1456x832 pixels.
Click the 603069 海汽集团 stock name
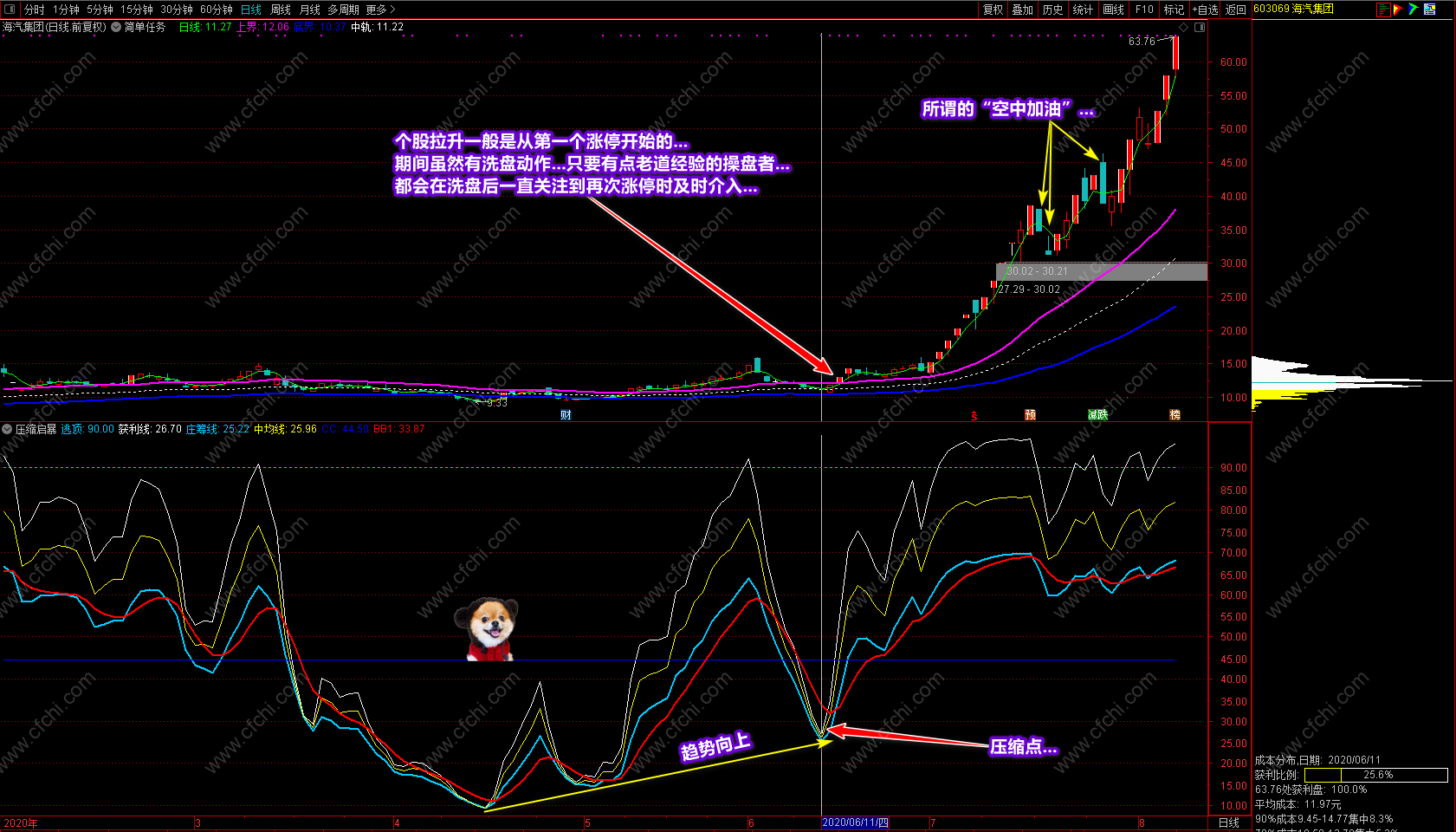pos(1294,9)
